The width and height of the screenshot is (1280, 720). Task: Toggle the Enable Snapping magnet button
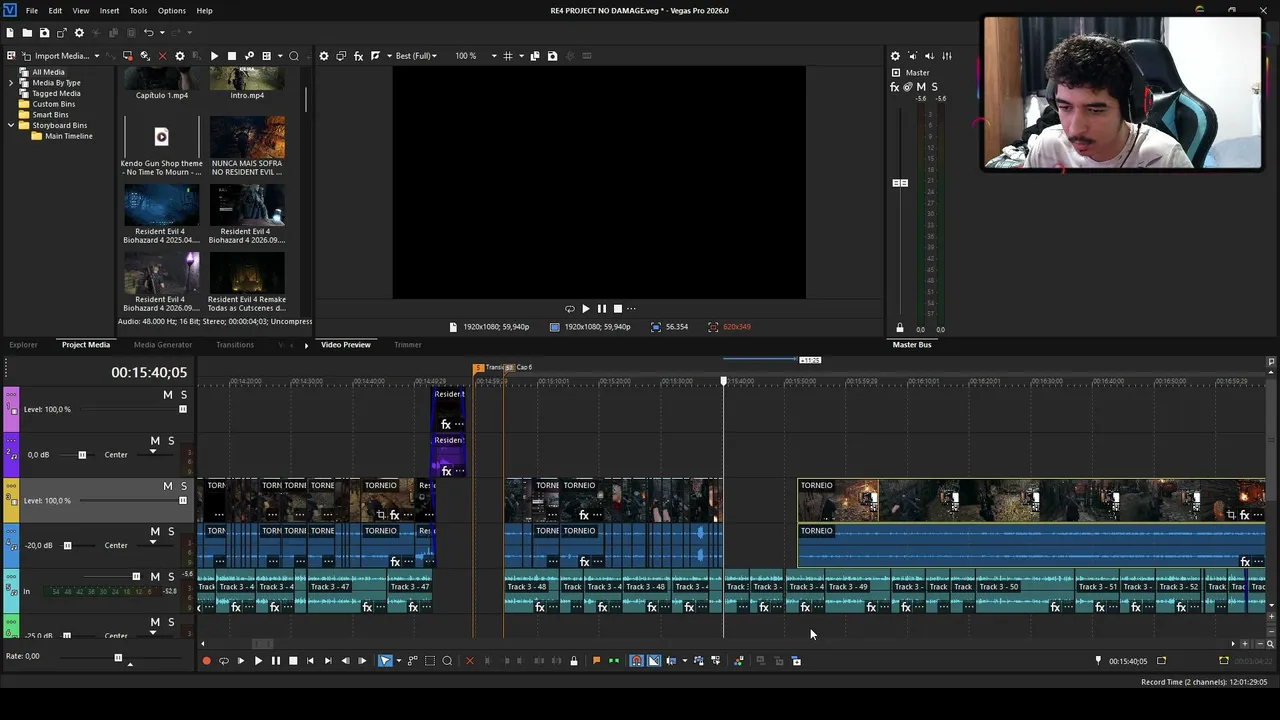tap(636, 661)
